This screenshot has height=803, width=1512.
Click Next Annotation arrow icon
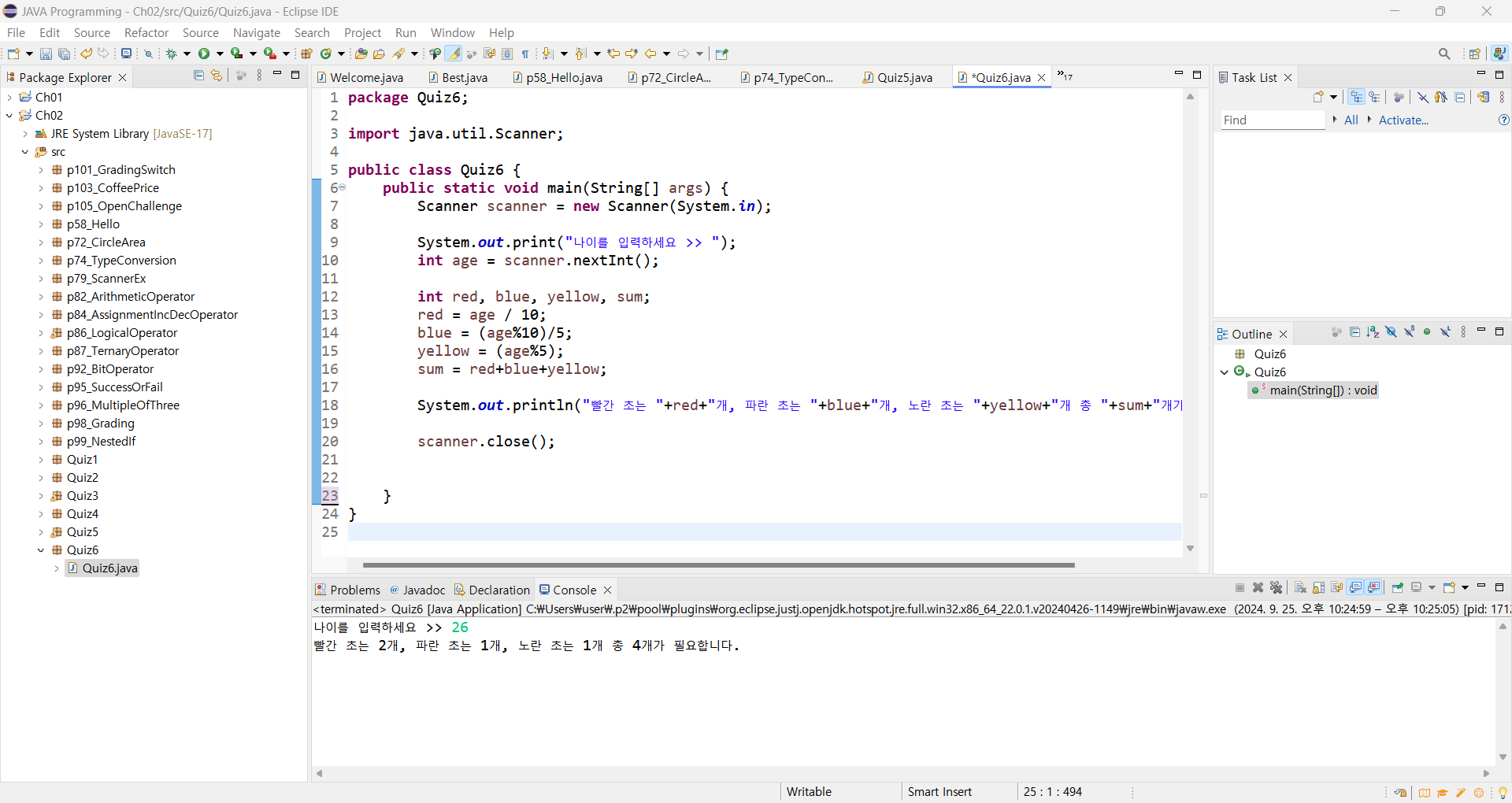(x=549, y=54)
